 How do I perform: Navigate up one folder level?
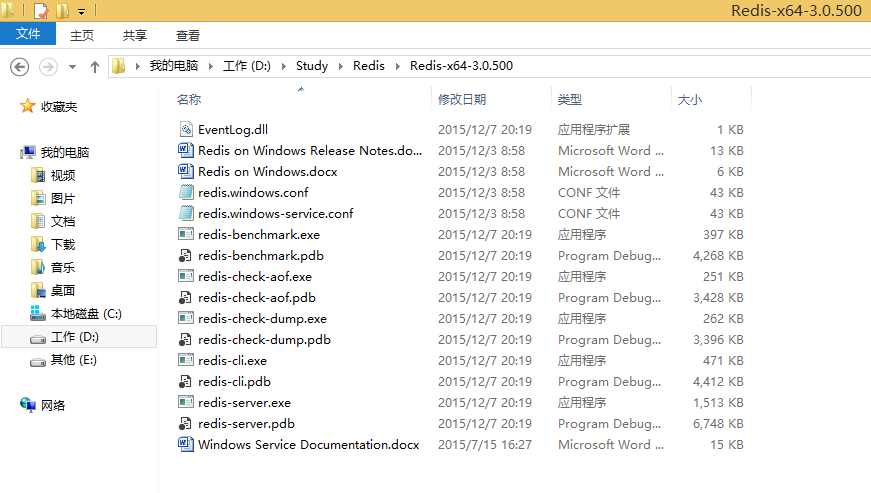(94, 67)
